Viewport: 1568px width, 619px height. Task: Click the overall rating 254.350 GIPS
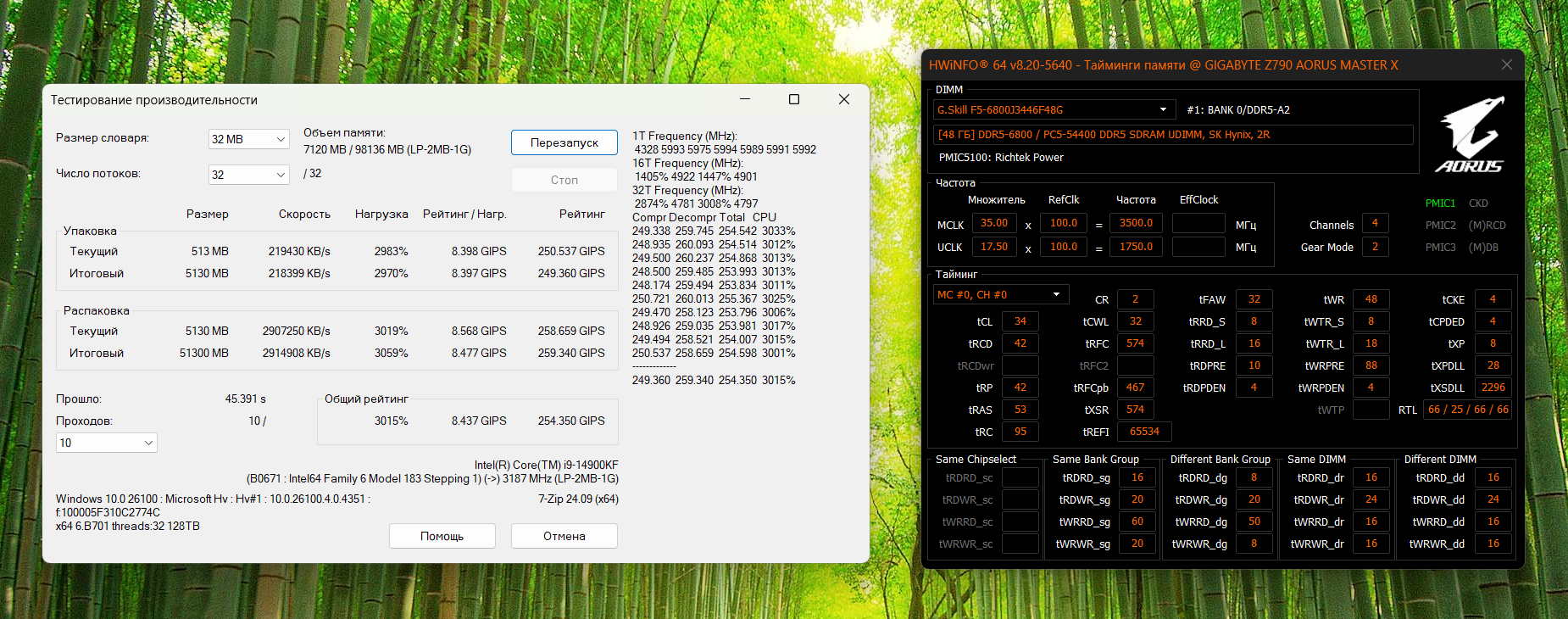571,421
